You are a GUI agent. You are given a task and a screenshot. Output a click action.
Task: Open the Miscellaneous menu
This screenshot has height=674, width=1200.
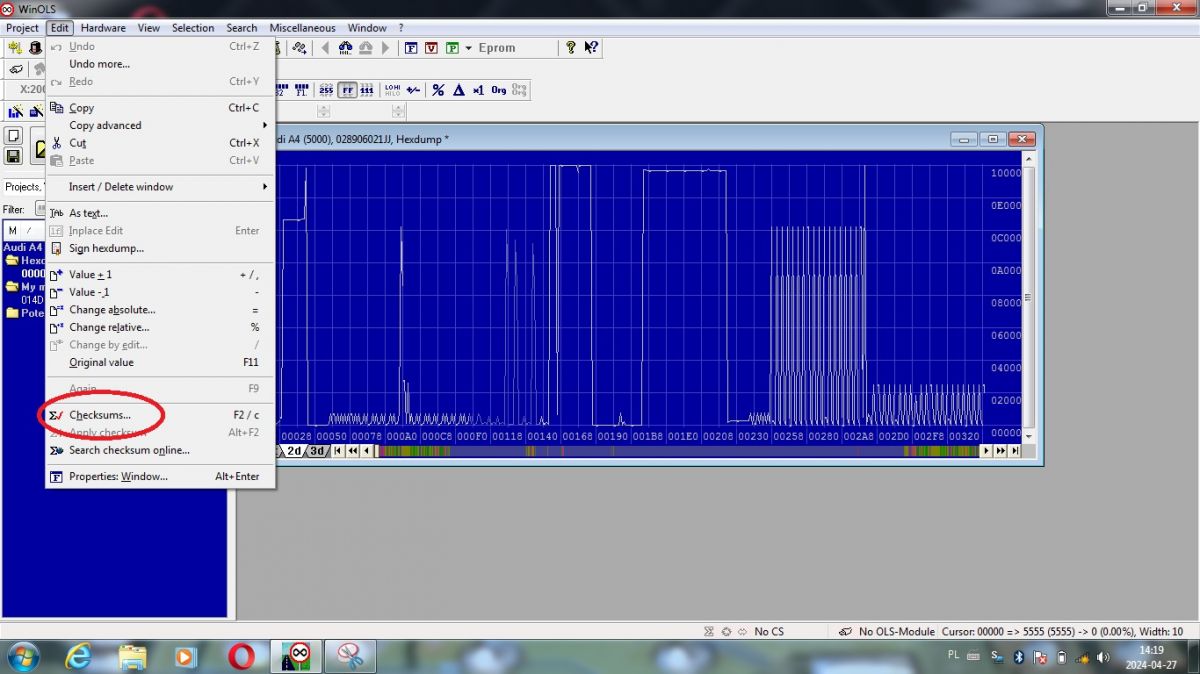(x=303, y=28)
